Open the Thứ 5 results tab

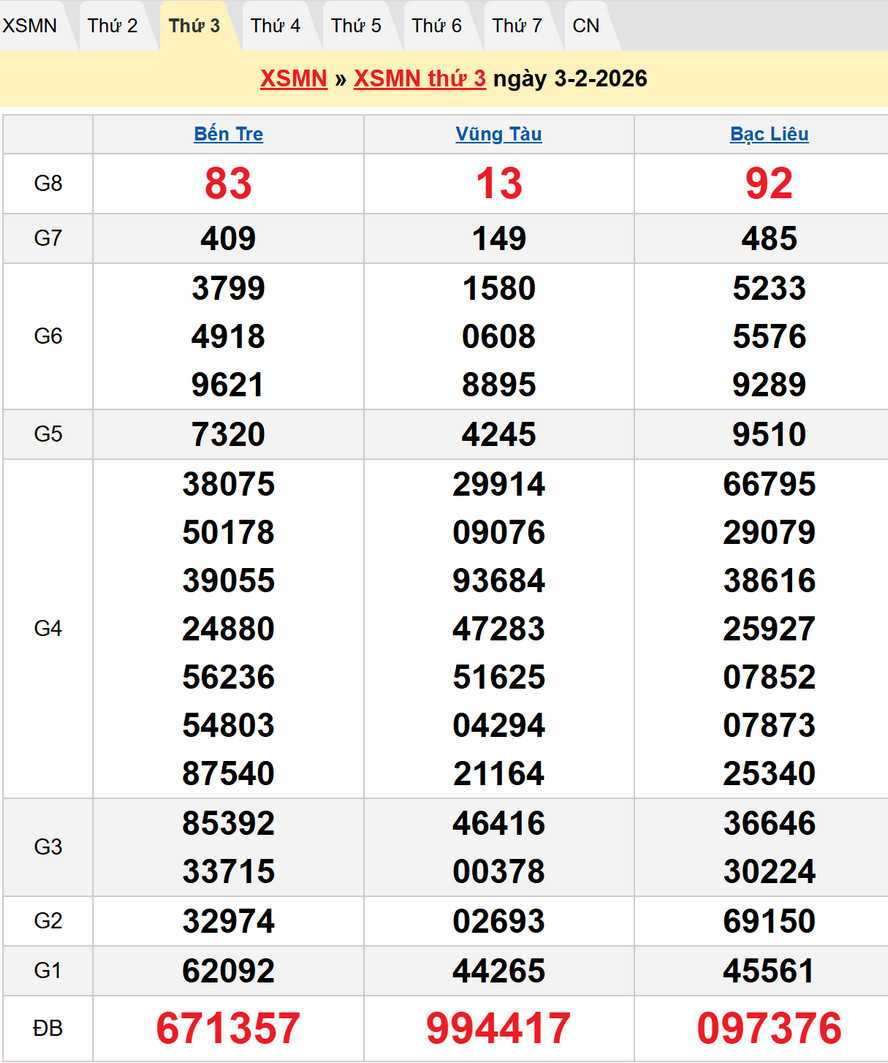click(x=356, y=26)
